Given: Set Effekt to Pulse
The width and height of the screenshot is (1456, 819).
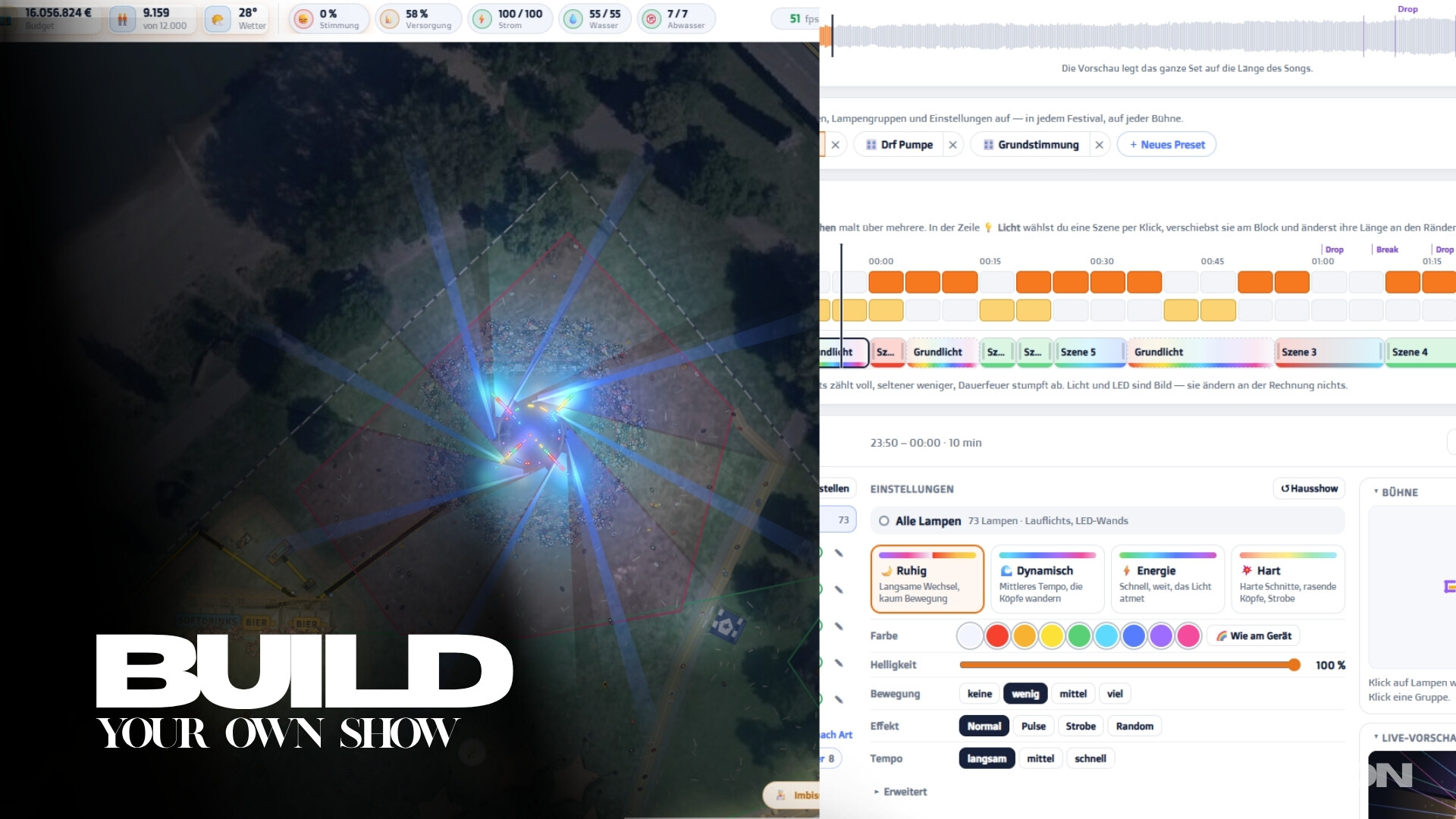Looking at the screenshot, I should (x=1033, y=726).
